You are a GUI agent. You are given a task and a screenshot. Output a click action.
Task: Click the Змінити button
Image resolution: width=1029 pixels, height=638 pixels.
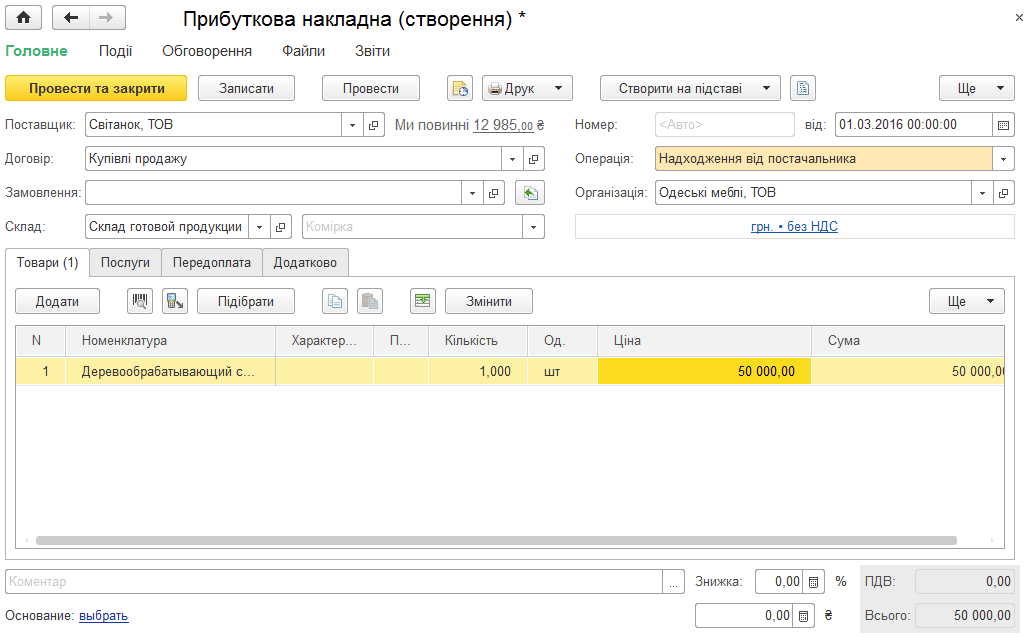489,301
